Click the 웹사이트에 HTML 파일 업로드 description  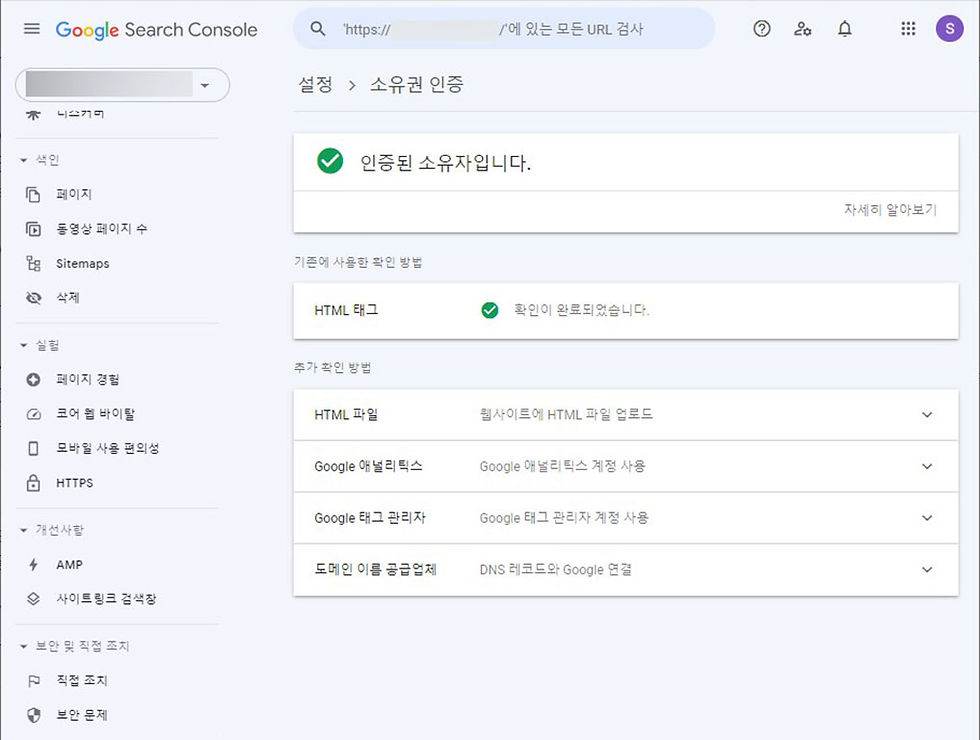point(566,414)
